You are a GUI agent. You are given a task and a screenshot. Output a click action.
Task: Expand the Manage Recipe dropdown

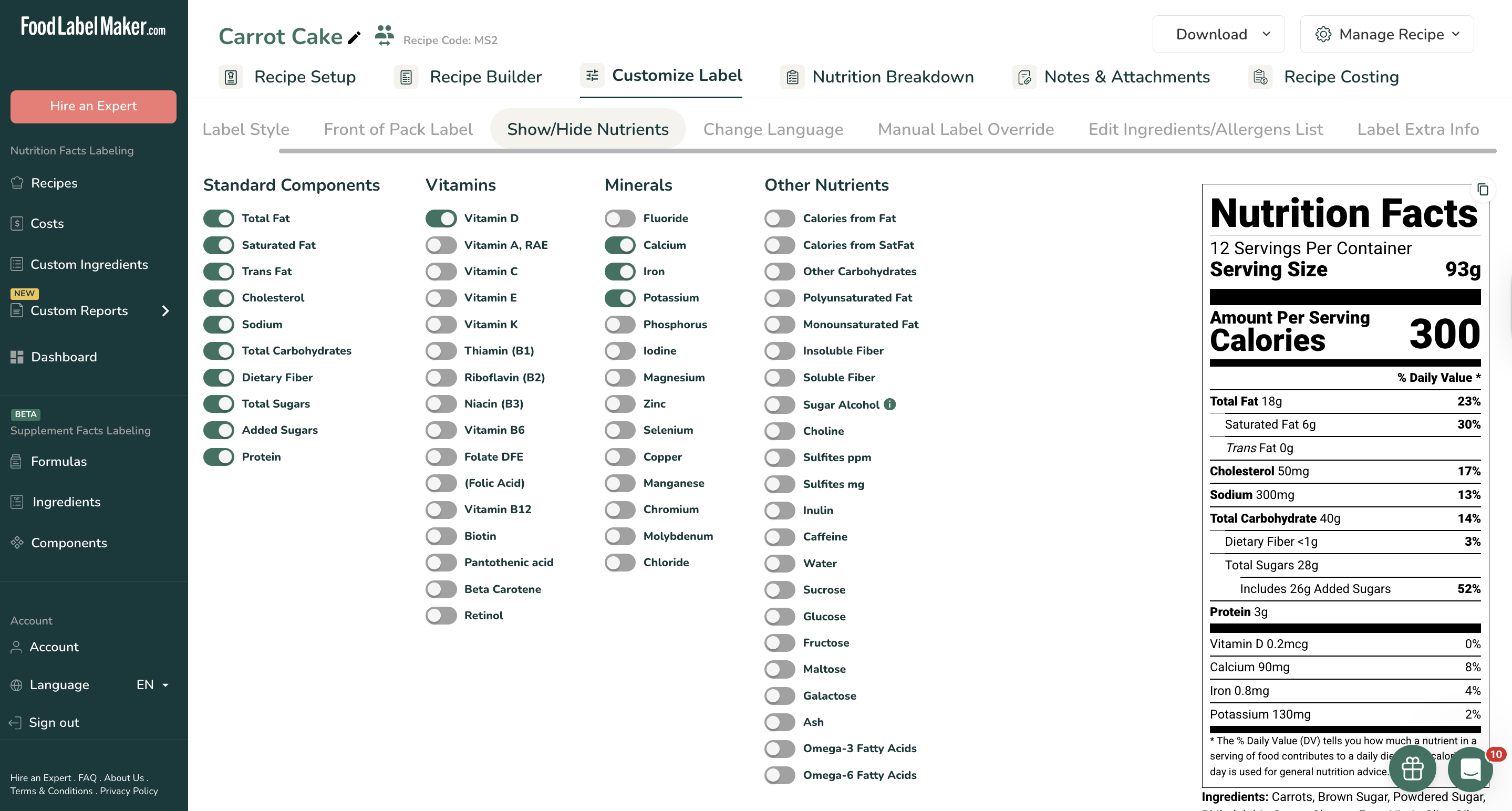[x=1386, y=35]
